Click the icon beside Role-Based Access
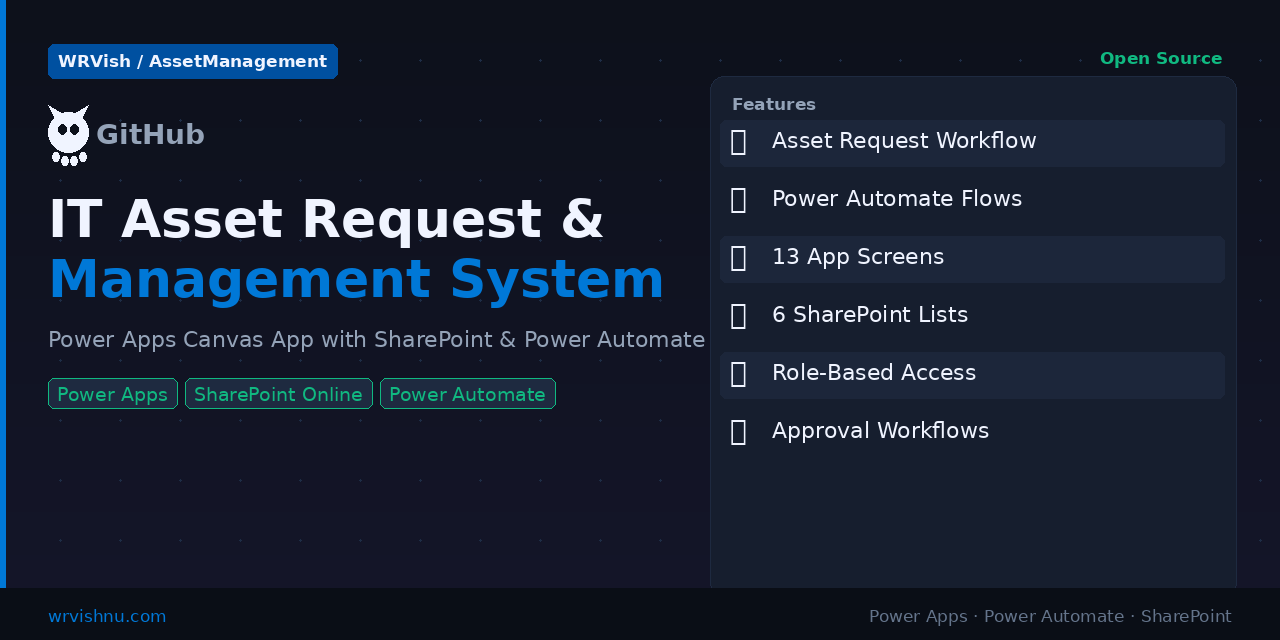The image size is (1280, 640). [738, 374]
